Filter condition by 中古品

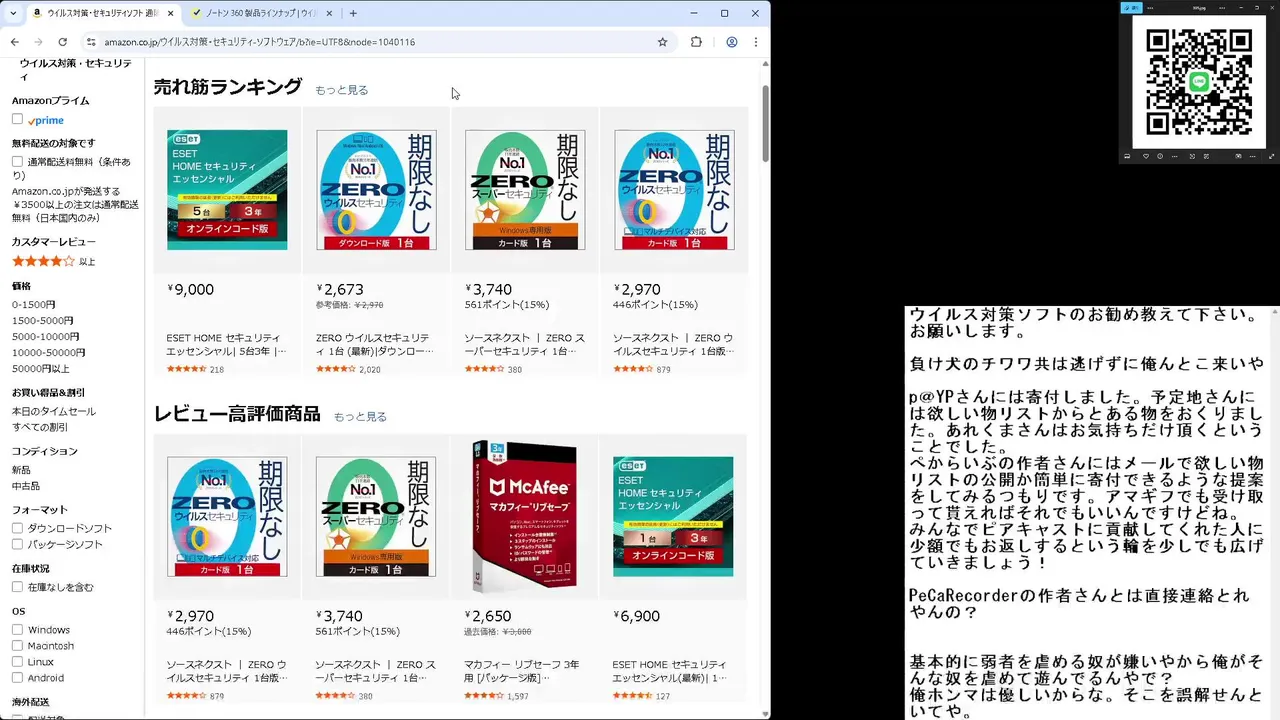click(26, 486)
